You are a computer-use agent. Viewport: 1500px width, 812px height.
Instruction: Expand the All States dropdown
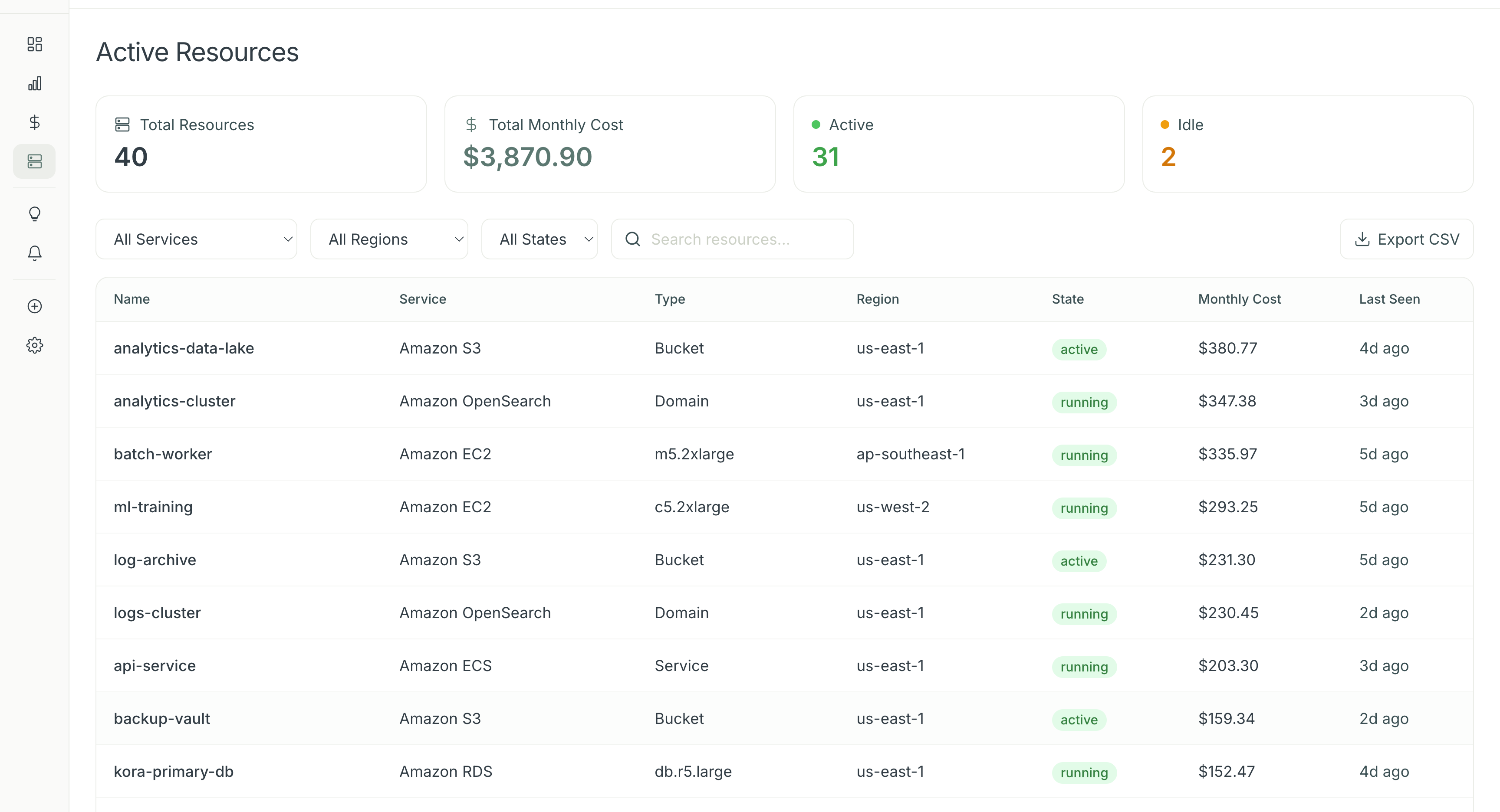[x=539, y=239]
